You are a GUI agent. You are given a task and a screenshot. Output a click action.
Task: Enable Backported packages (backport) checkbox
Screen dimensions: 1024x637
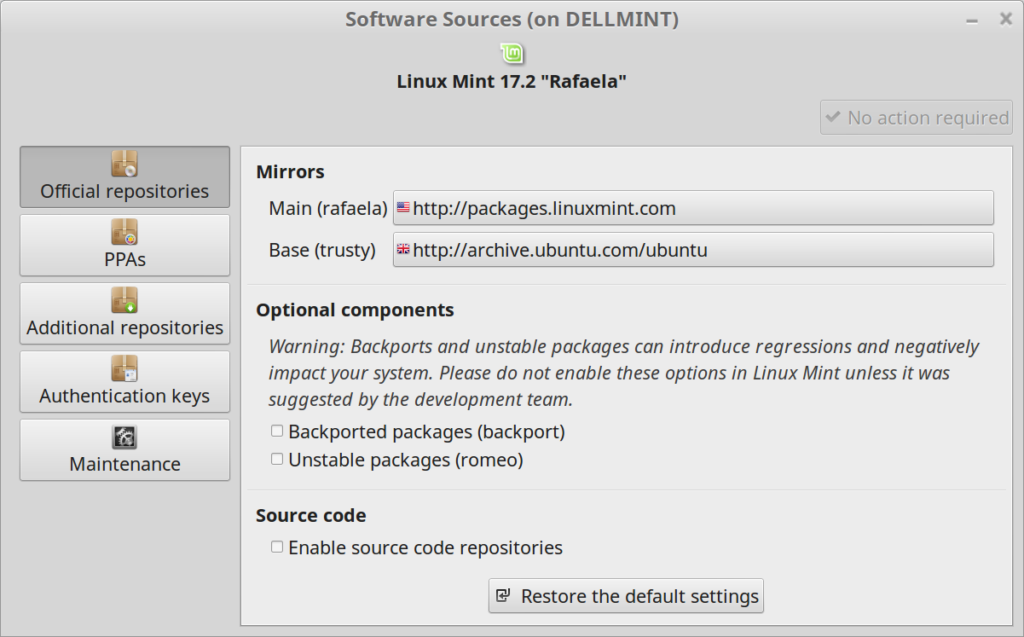pos(277,432)
